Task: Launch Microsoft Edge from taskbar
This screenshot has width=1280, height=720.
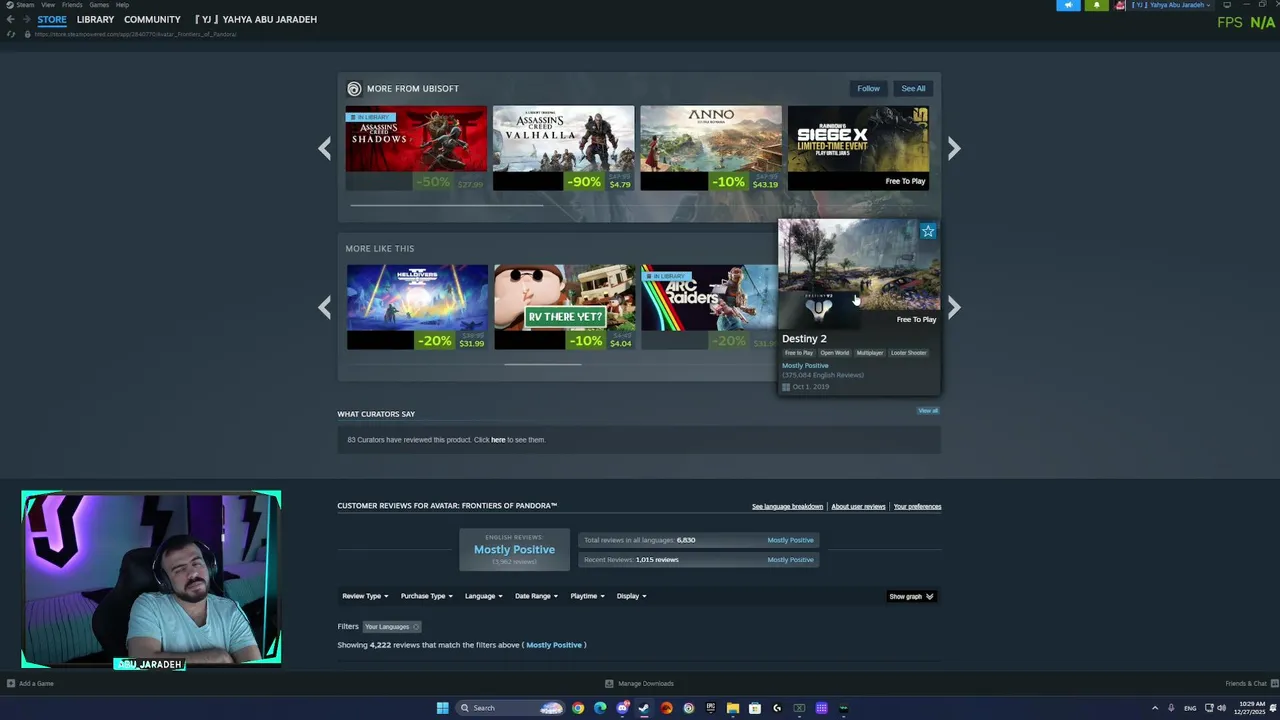Action: click(600, 708)
